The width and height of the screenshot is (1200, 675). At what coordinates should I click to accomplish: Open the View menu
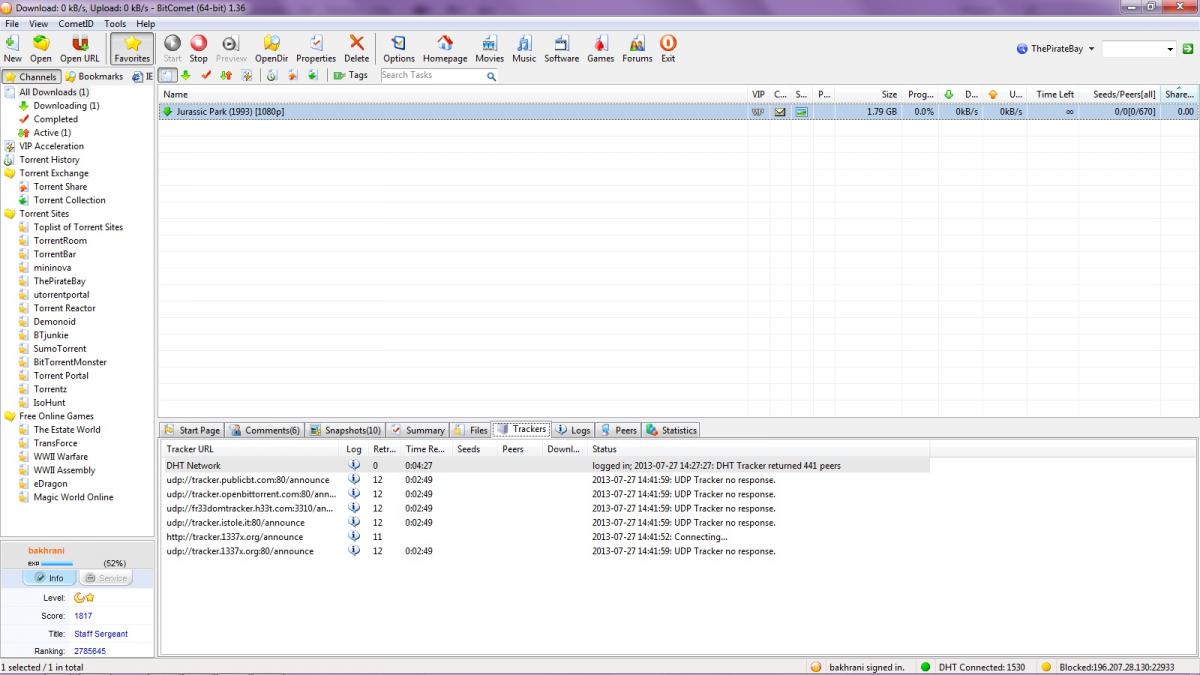point(39,23)
